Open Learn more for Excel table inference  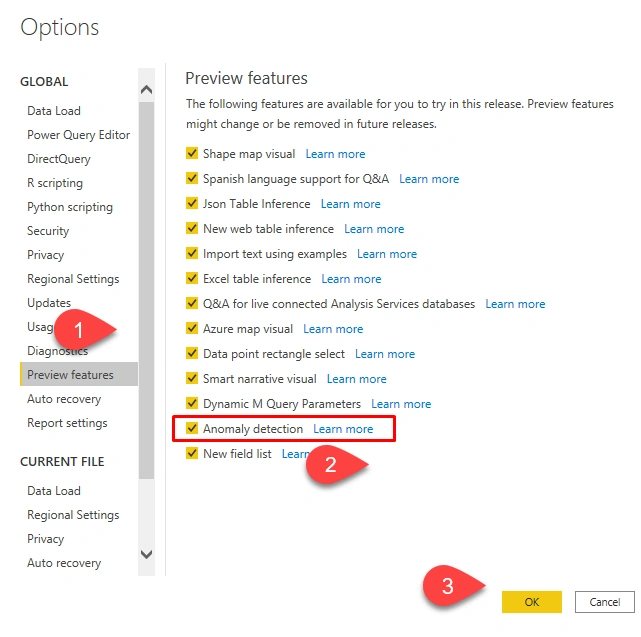pyautogui.click(x=351, y=279)
